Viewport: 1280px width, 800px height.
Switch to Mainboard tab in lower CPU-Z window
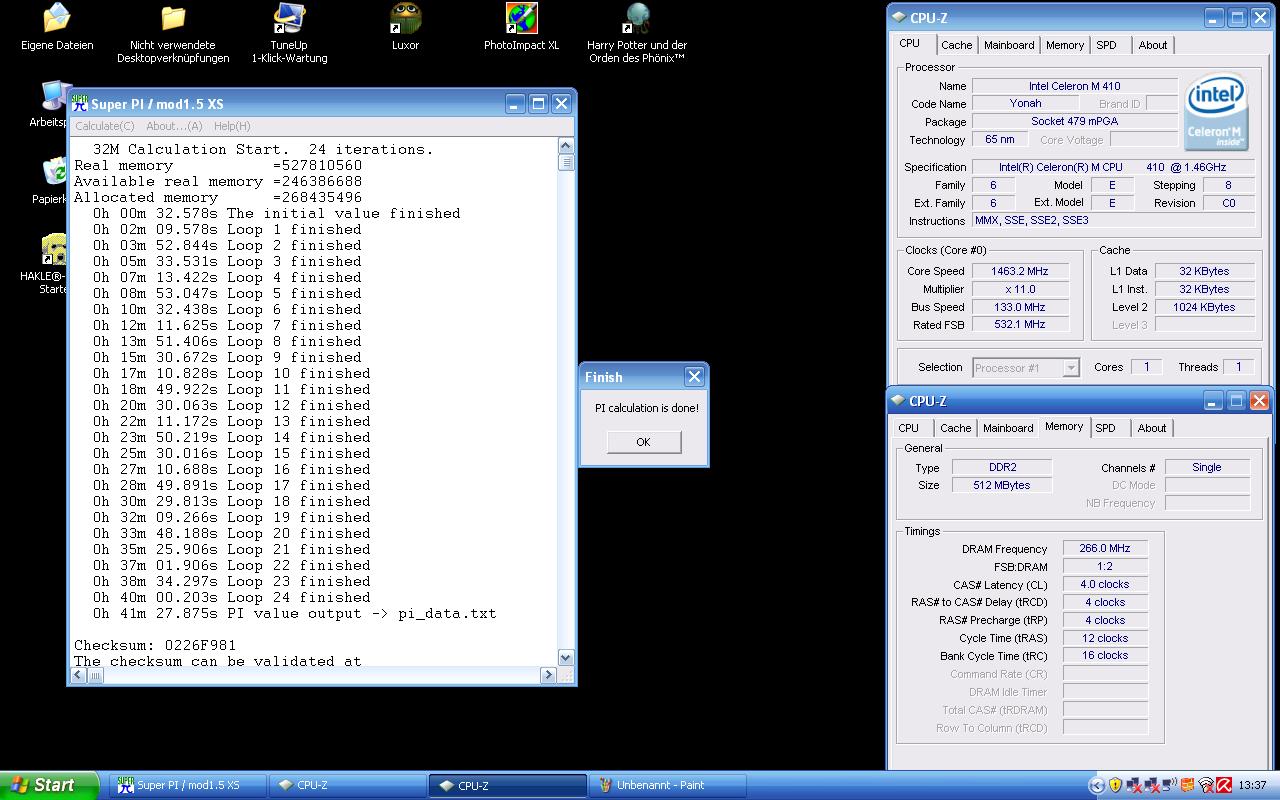coord(1008,428)
